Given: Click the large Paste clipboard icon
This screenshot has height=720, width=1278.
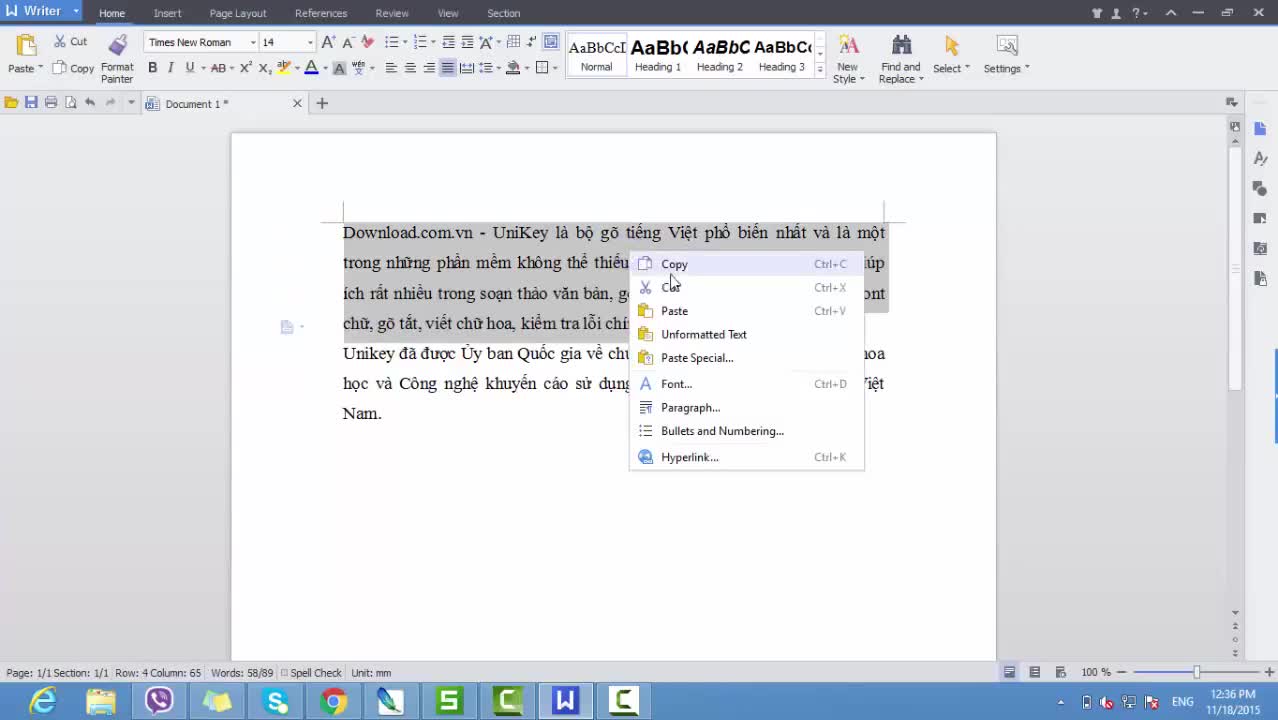Looking at the screenshot, I should 26,46.
